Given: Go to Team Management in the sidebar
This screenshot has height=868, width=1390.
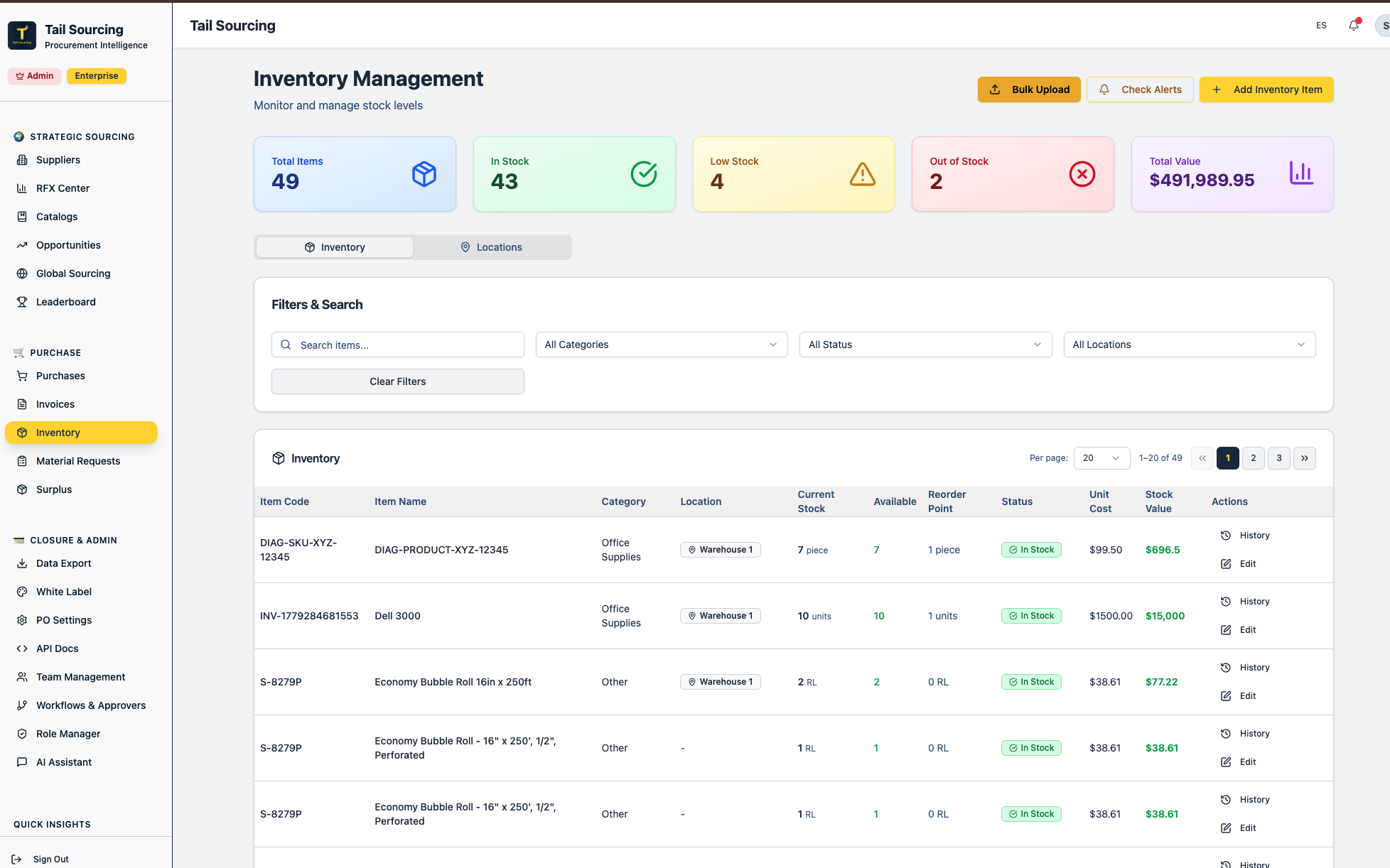Looking at the screenshot, I should (81, 677).
